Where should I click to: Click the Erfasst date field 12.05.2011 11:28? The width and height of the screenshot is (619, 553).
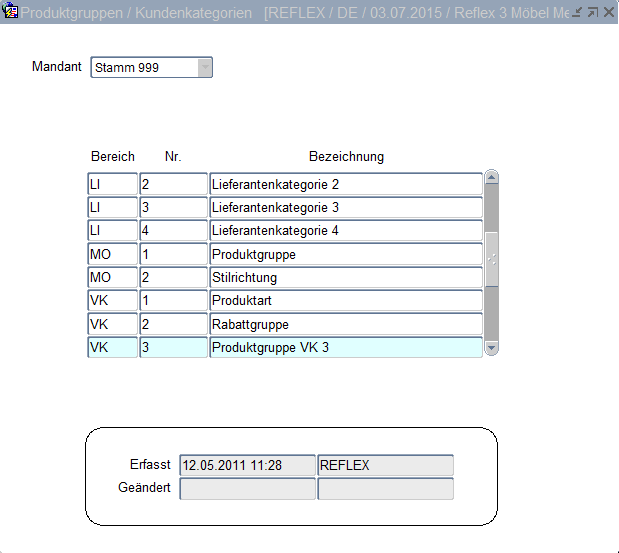(247, 465)
